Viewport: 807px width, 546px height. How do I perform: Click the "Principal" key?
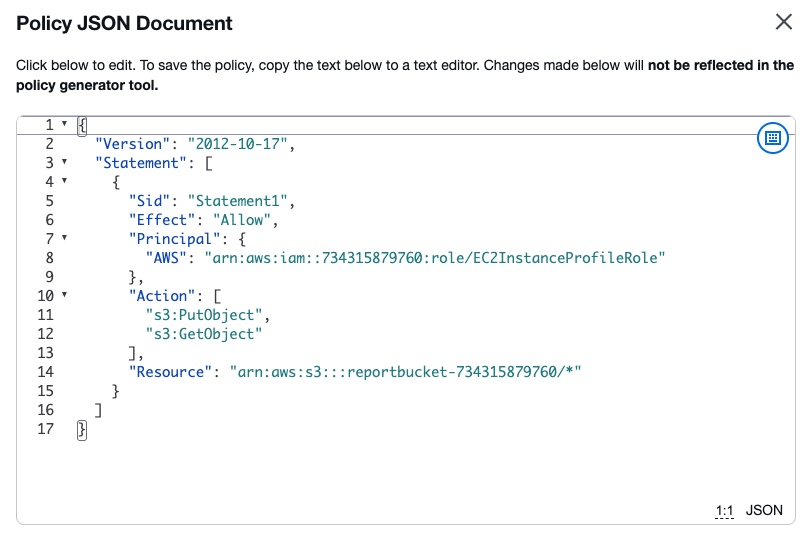(174, 239)
